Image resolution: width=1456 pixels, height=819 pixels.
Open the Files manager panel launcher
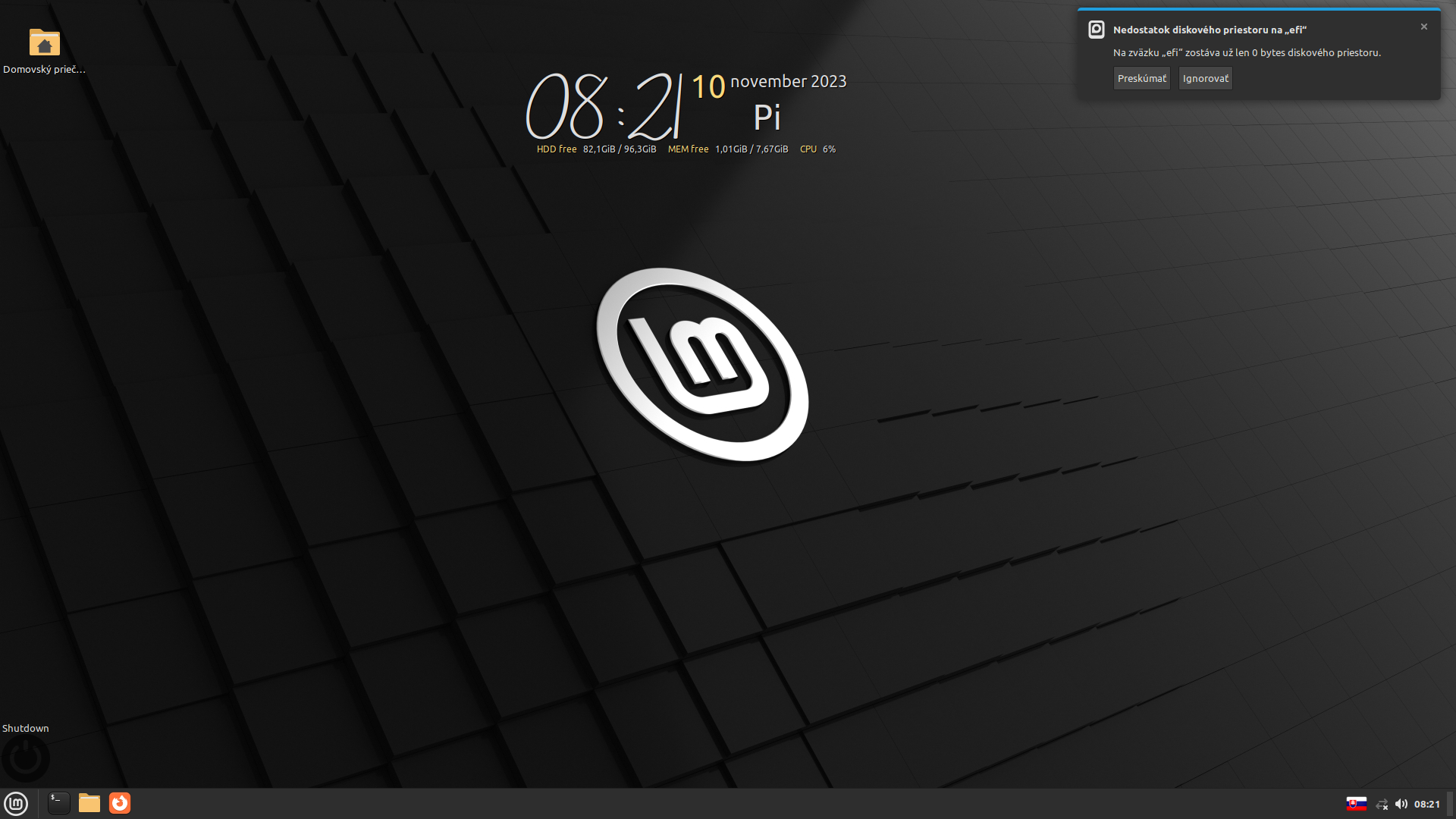tap(89, 803)
